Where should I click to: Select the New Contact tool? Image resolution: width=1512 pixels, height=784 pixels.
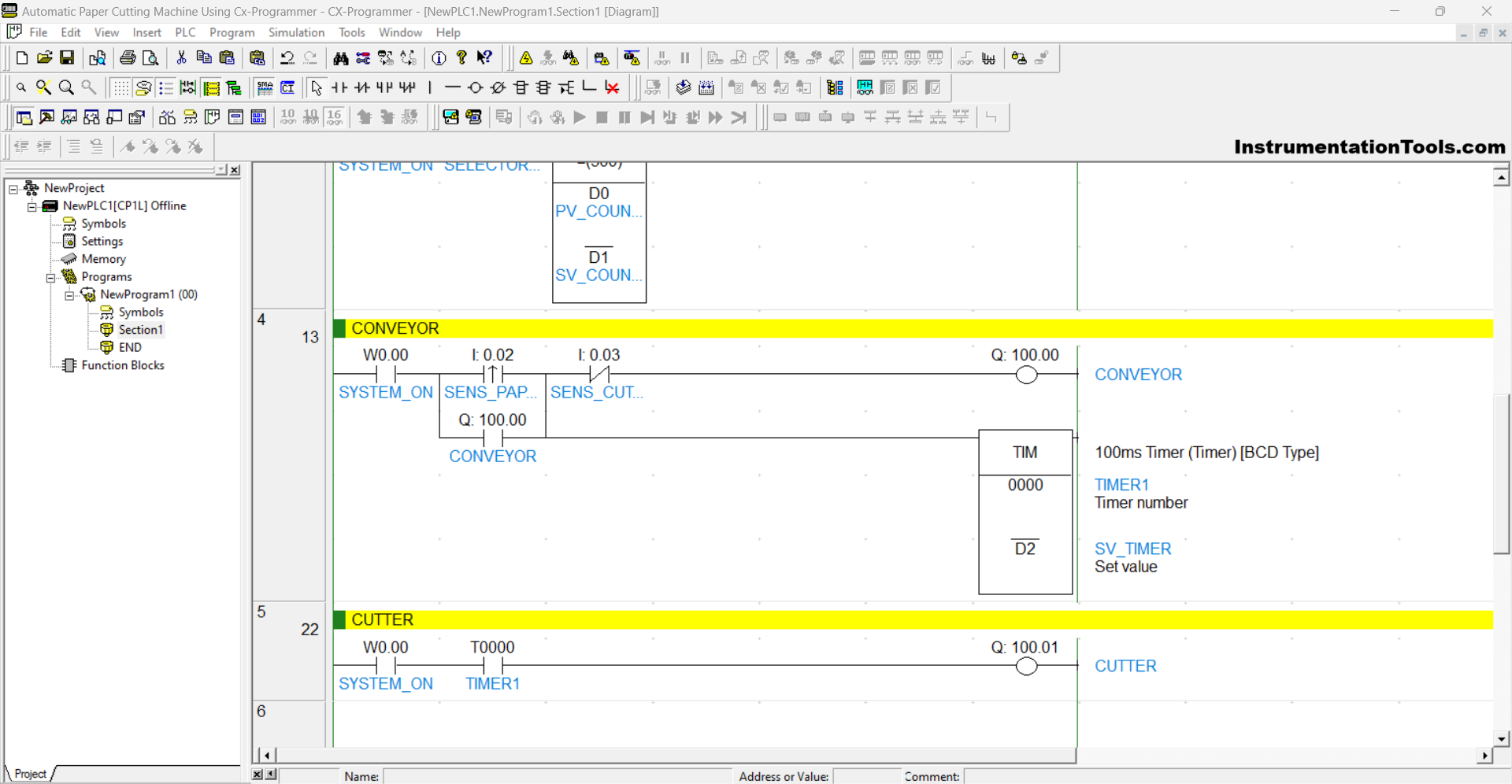(x=339, y=87)
